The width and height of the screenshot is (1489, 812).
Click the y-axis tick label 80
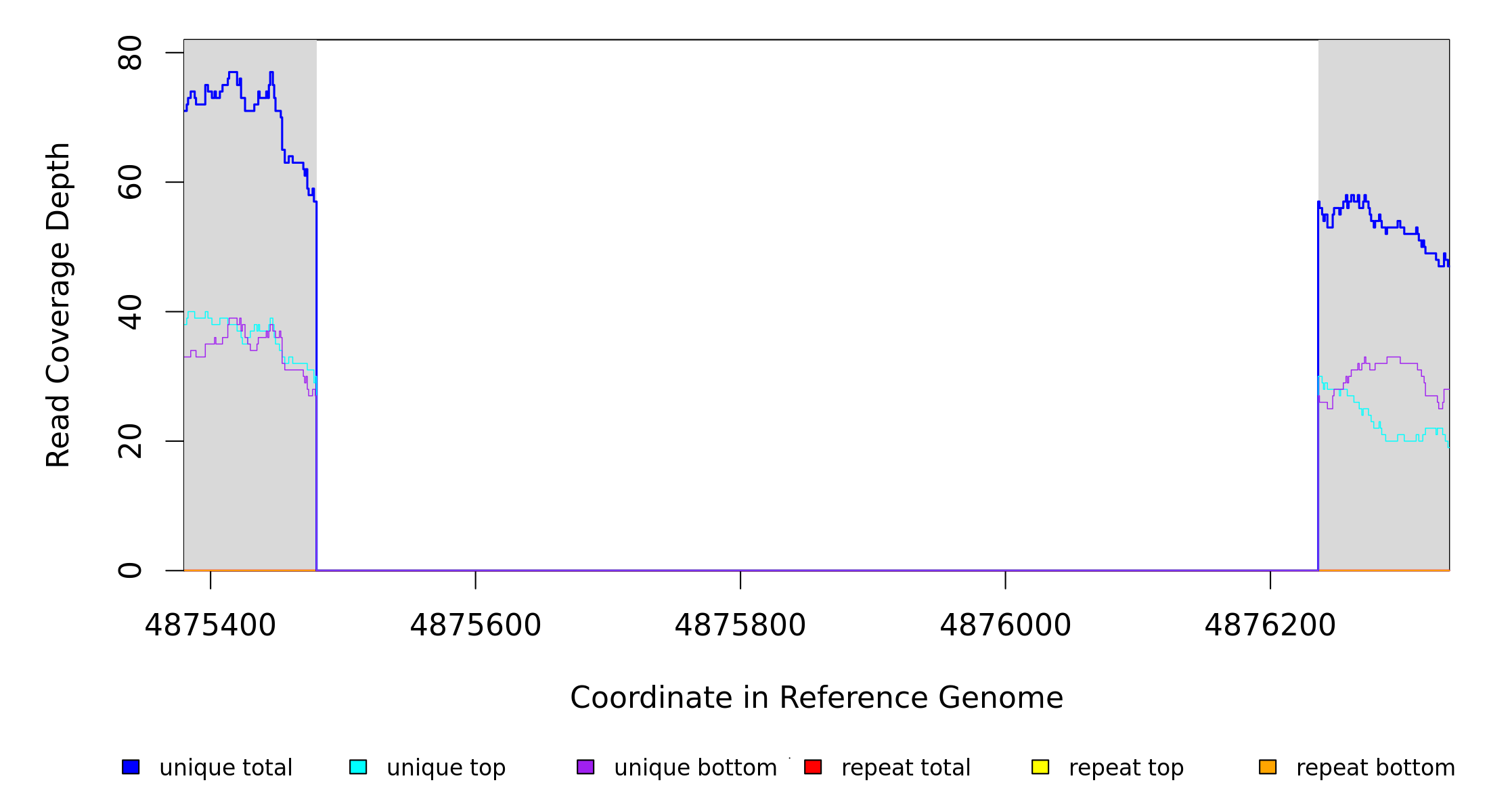click(x=130, y=53)
